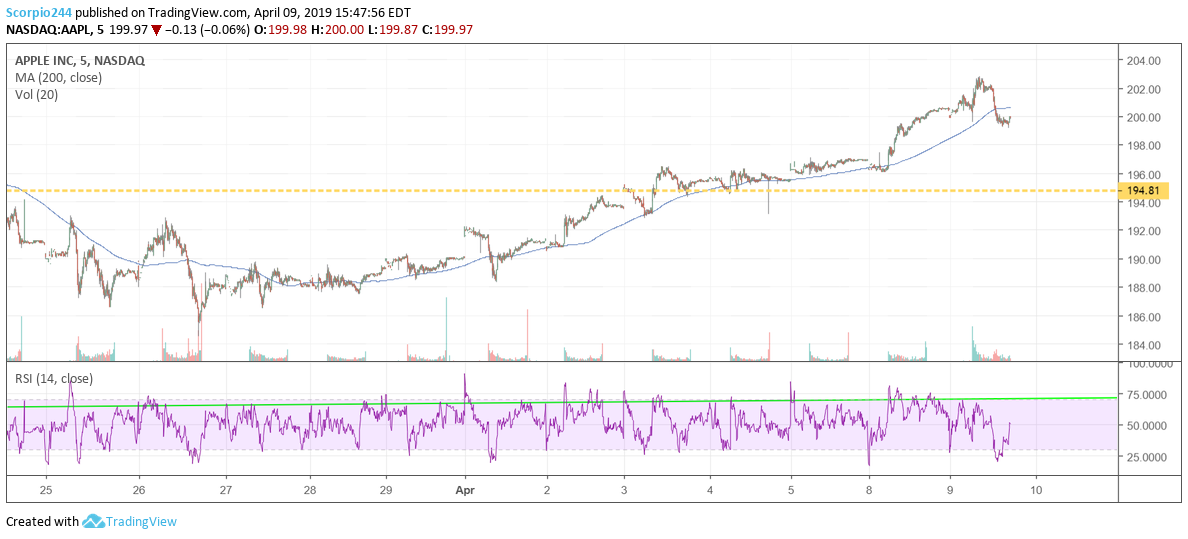Click the 200.00 price axis label

tap(1143, 118)
